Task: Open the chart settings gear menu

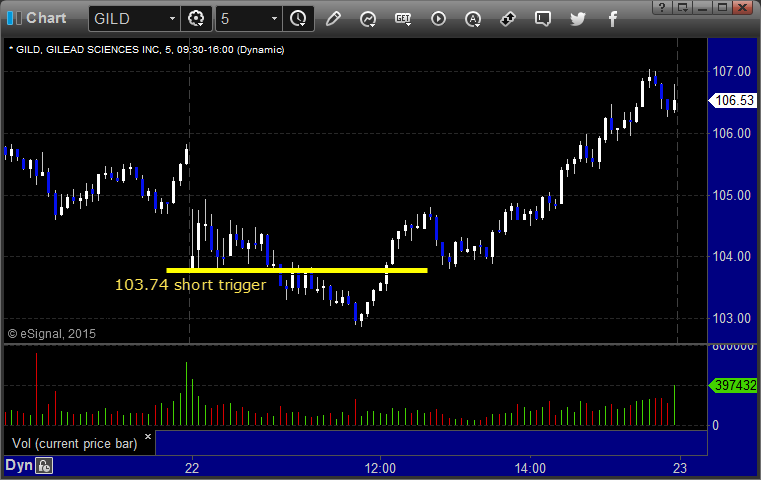Action: [196, 19]
